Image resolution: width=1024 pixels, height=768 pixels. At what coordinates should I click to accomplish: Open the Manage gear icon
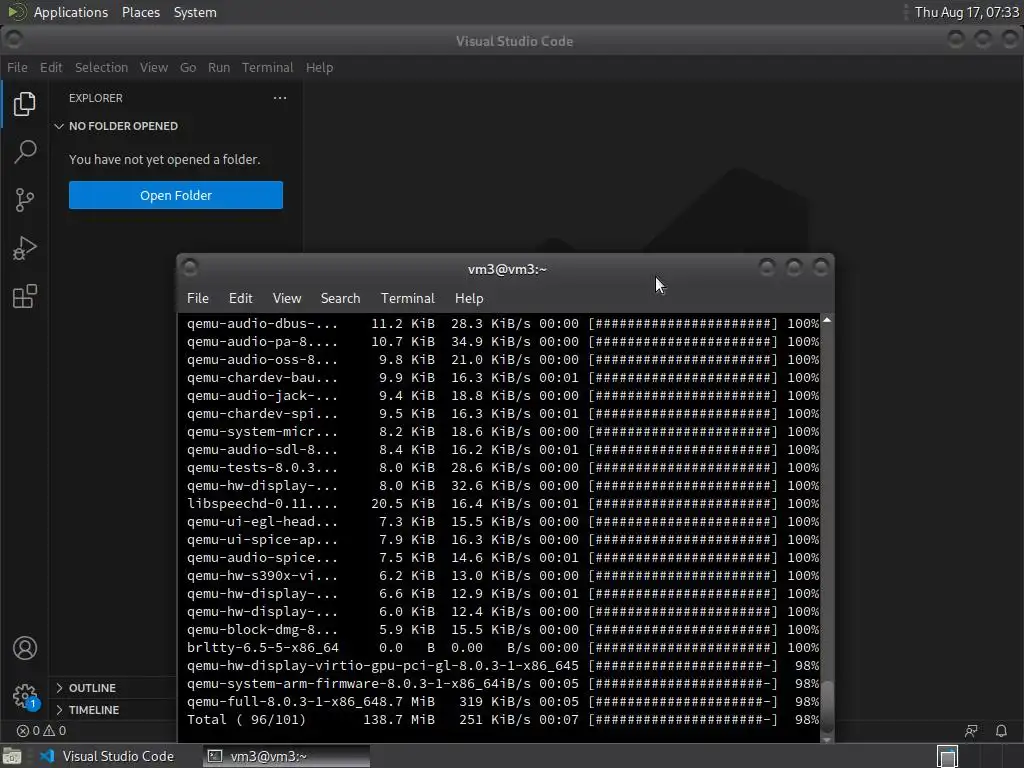coord(25,696)
